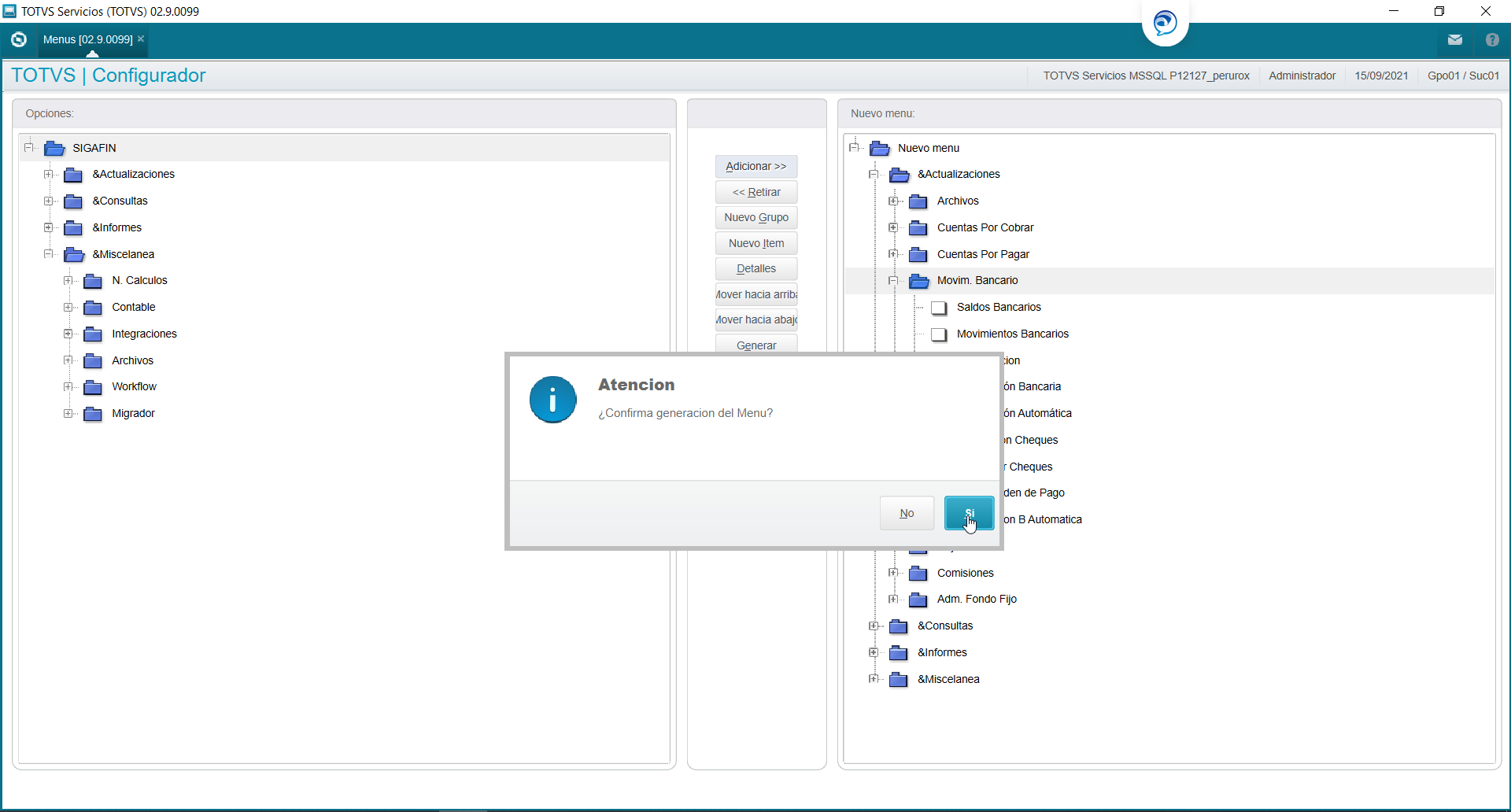Select &Actualizaciones label in Nuevo menu

959,174
